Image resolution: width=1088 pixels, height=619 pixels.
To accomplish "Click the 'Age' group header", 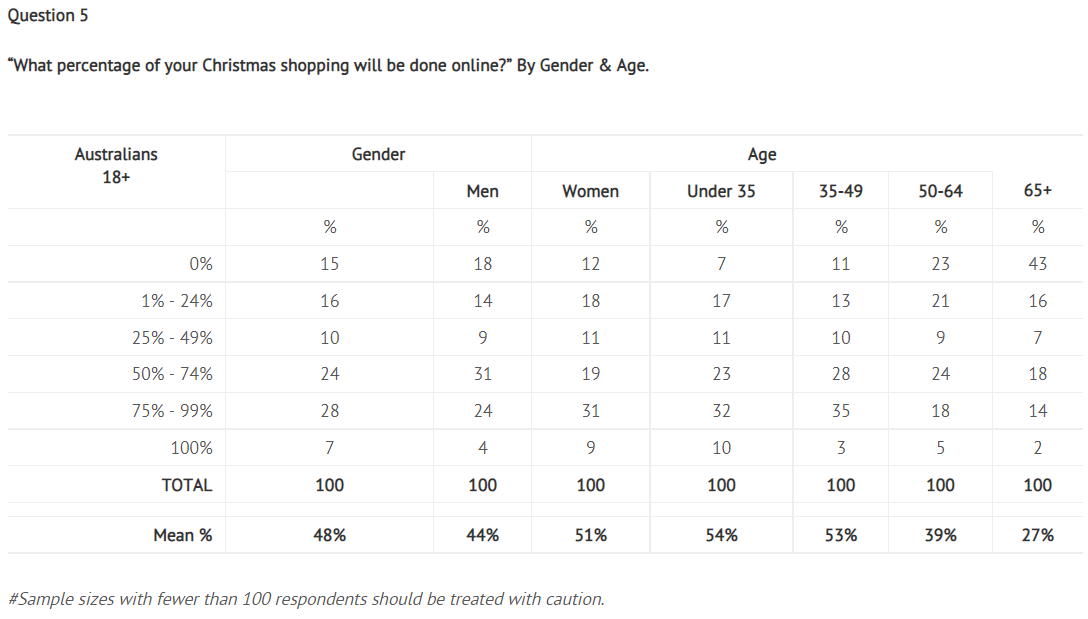I will pyautogui.click(x=761, y=154).
